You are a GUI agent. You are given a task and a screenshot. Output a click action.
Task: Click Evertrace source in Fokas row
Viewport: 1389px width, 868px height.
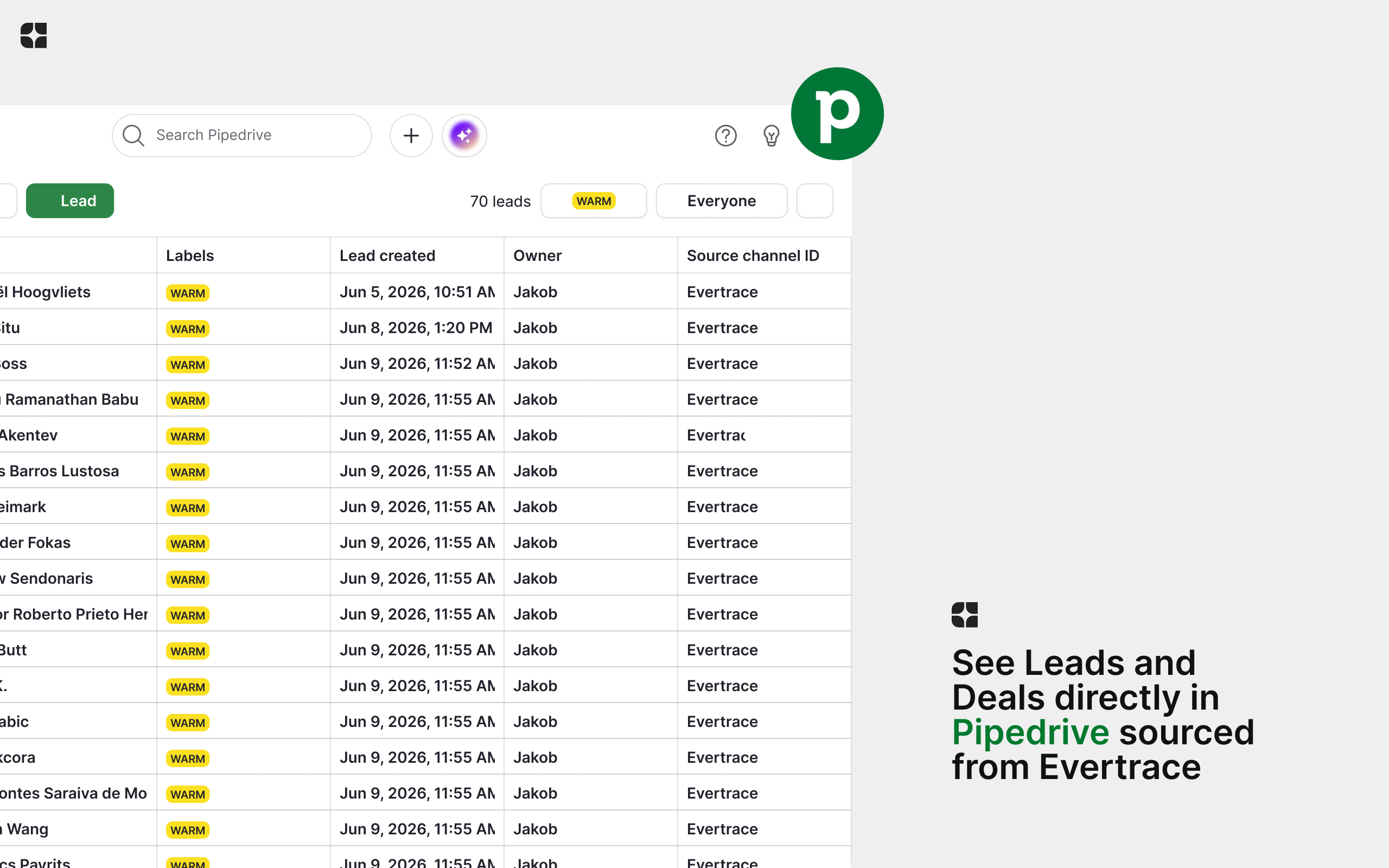coord(722,542)
